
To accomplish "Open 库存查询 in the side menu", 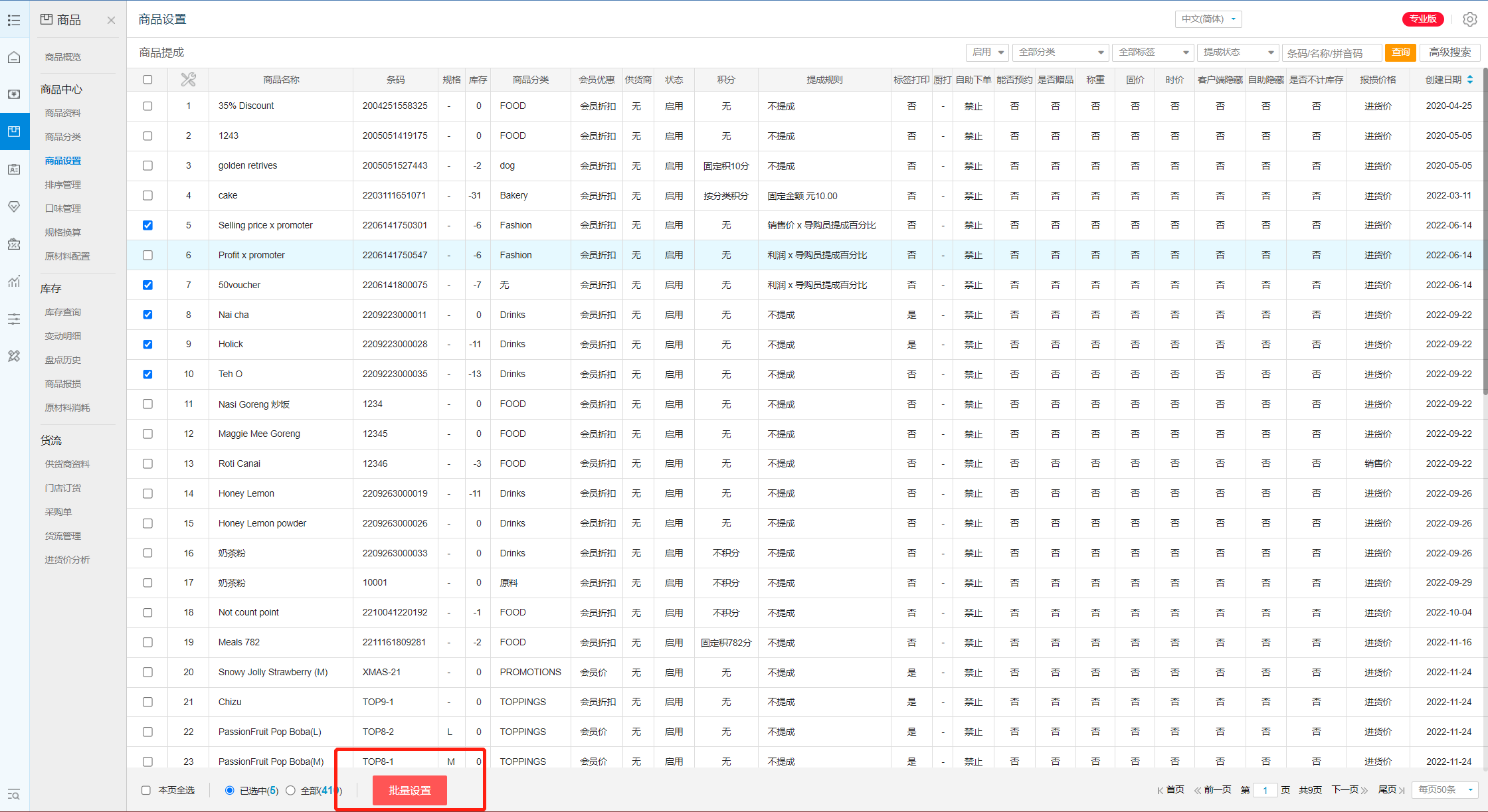I will [x=63, y=312].
